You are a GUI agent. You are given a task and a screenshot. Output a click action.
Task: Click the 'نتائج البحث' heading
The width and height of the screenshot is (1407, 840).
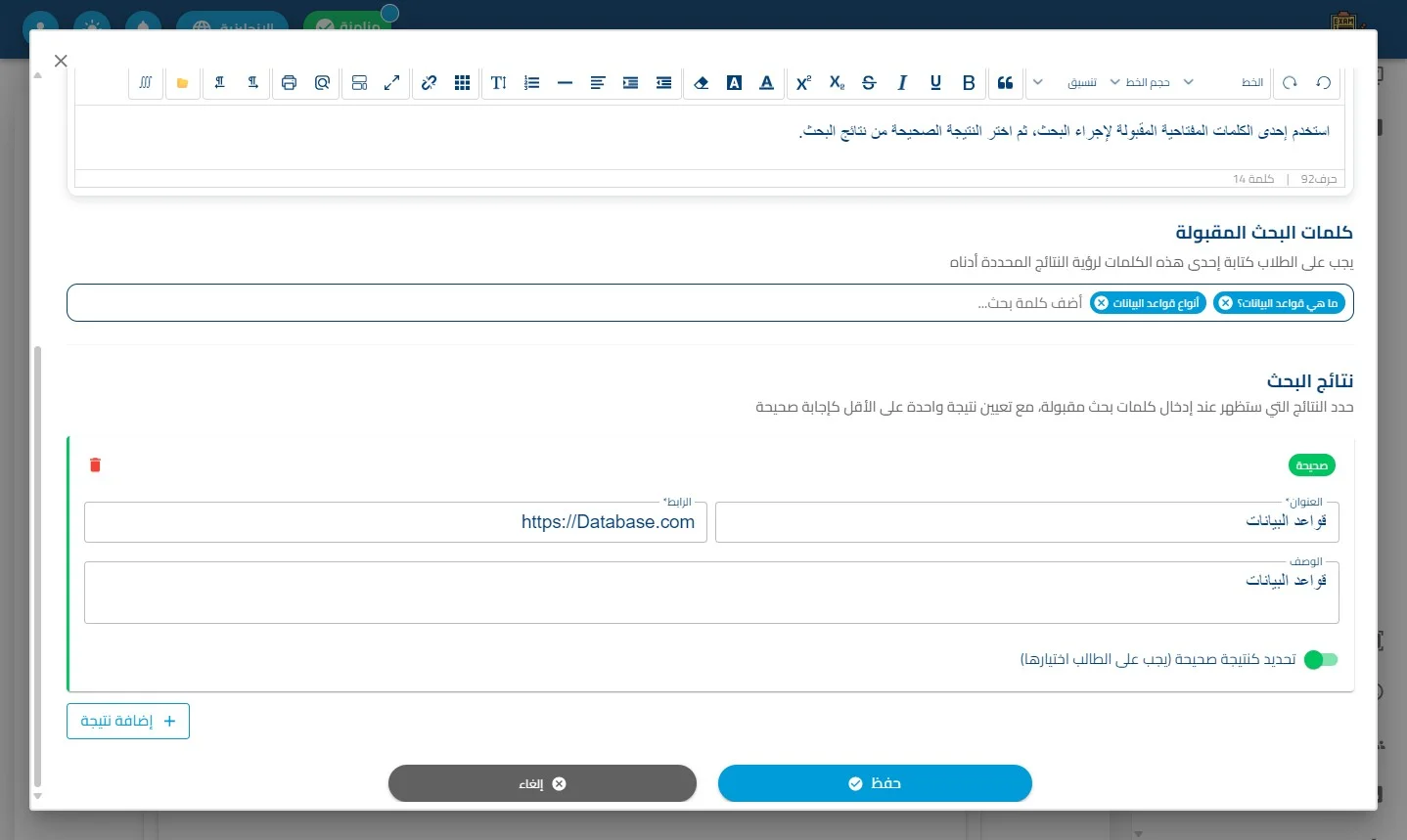(1310, 380)
